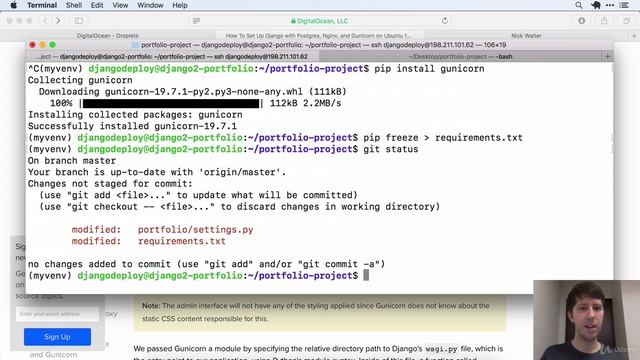This screenshot has width=640, height=360.
Task: Open the Apple menu
Action: click(x=13, y=5)
